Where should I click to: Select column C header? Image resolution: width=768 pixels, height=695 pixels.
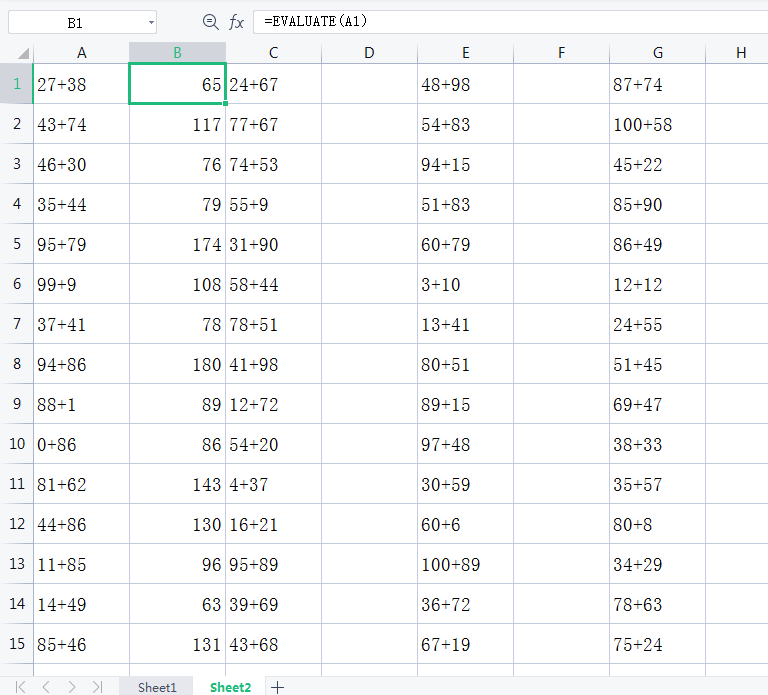point(273,53)
